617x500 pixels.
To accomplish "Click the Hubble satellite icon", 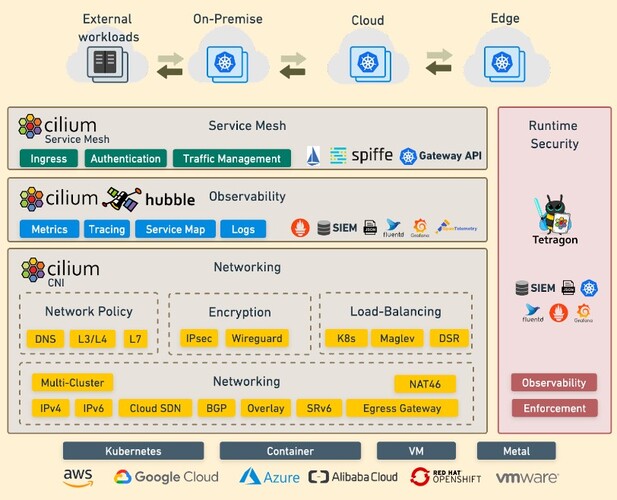I will tap(122, 199).
